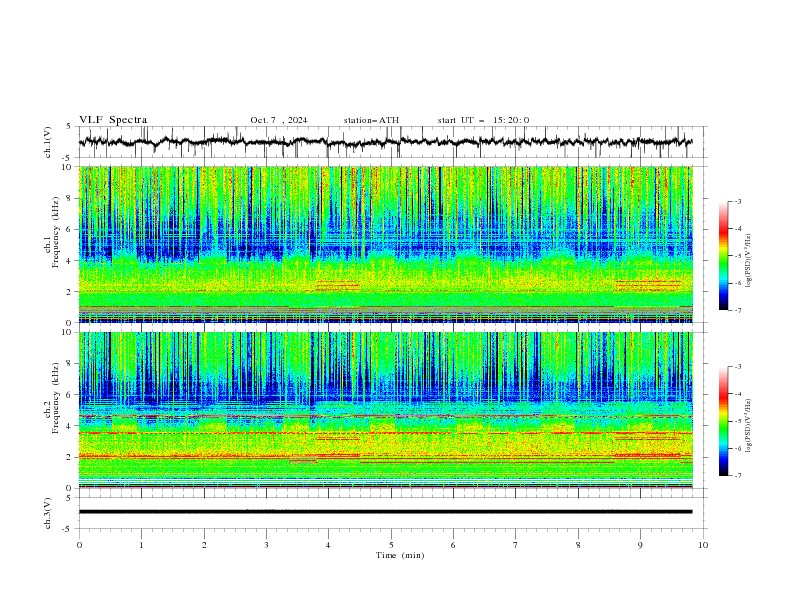Click the "VLF Spectra" plot title
Image resolution: width=792 pixels, height=612 pixels.
coord(113,120)
